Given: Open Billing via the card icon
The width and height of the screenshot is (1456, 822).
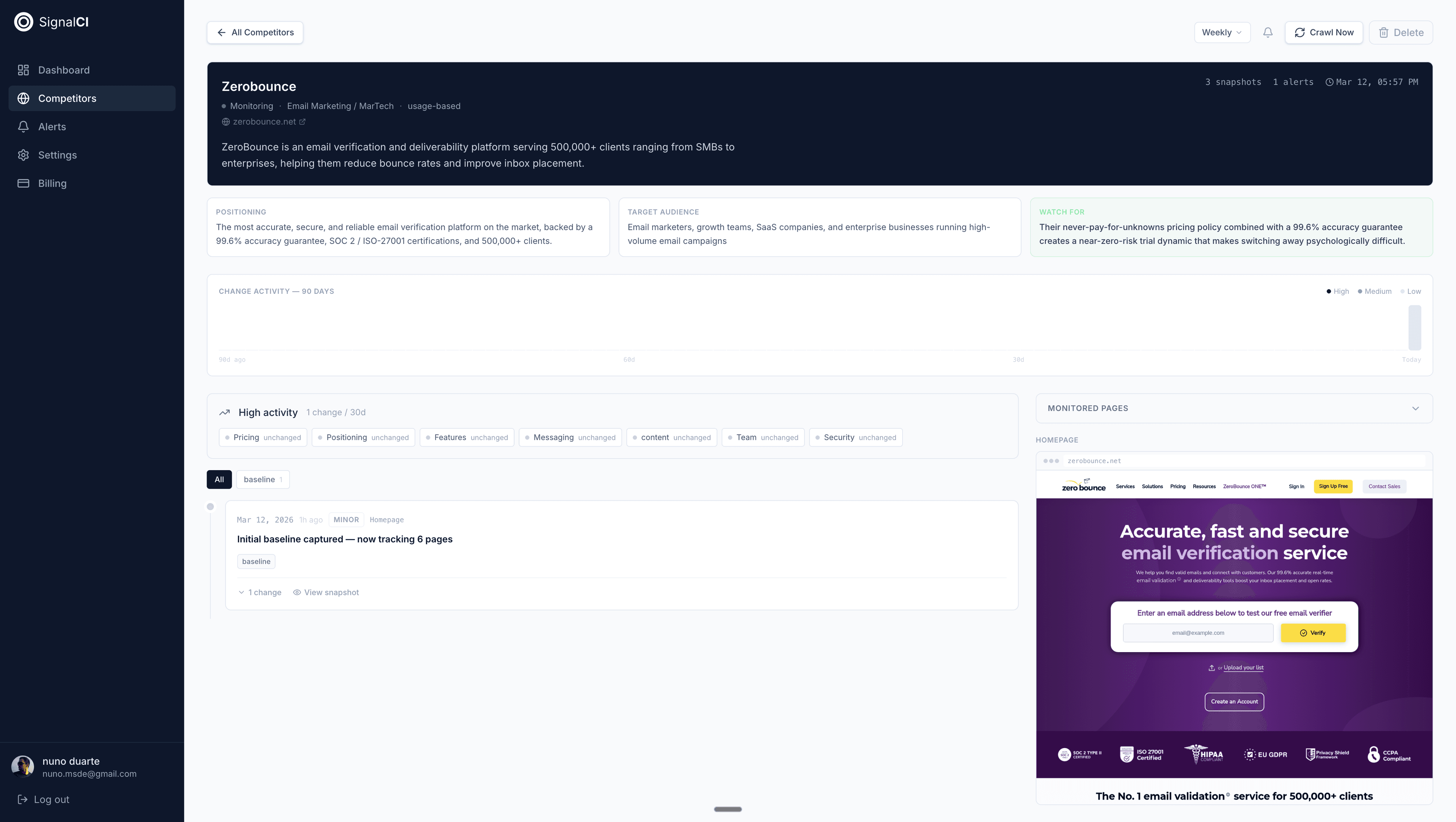Looking at the screenshot, I should pos(24,183).
